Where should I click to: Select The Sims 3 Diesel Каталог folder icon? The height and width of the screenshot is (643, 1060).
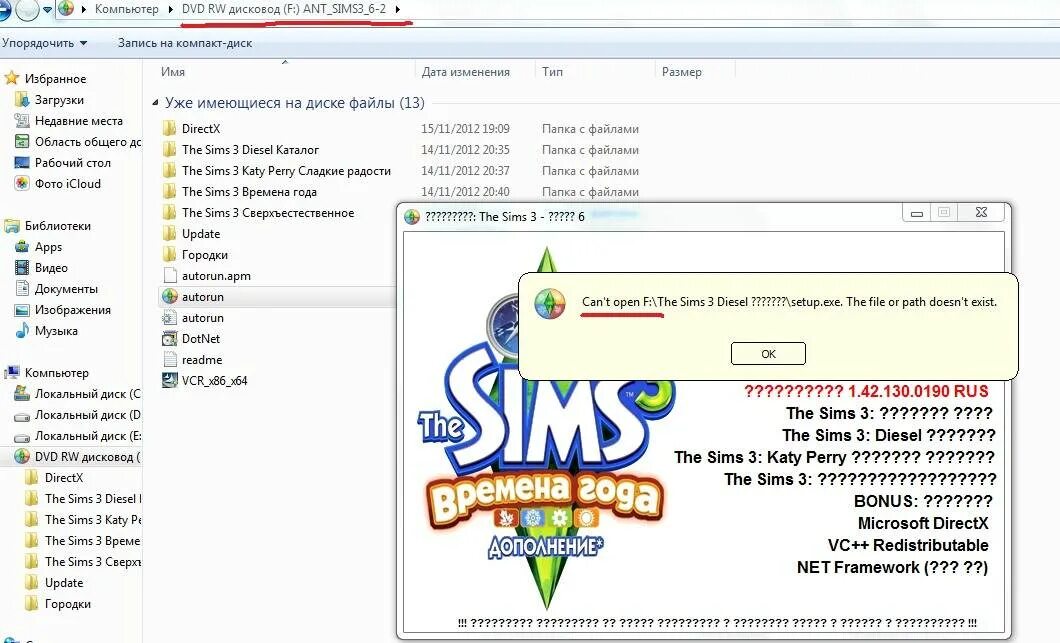170,149
